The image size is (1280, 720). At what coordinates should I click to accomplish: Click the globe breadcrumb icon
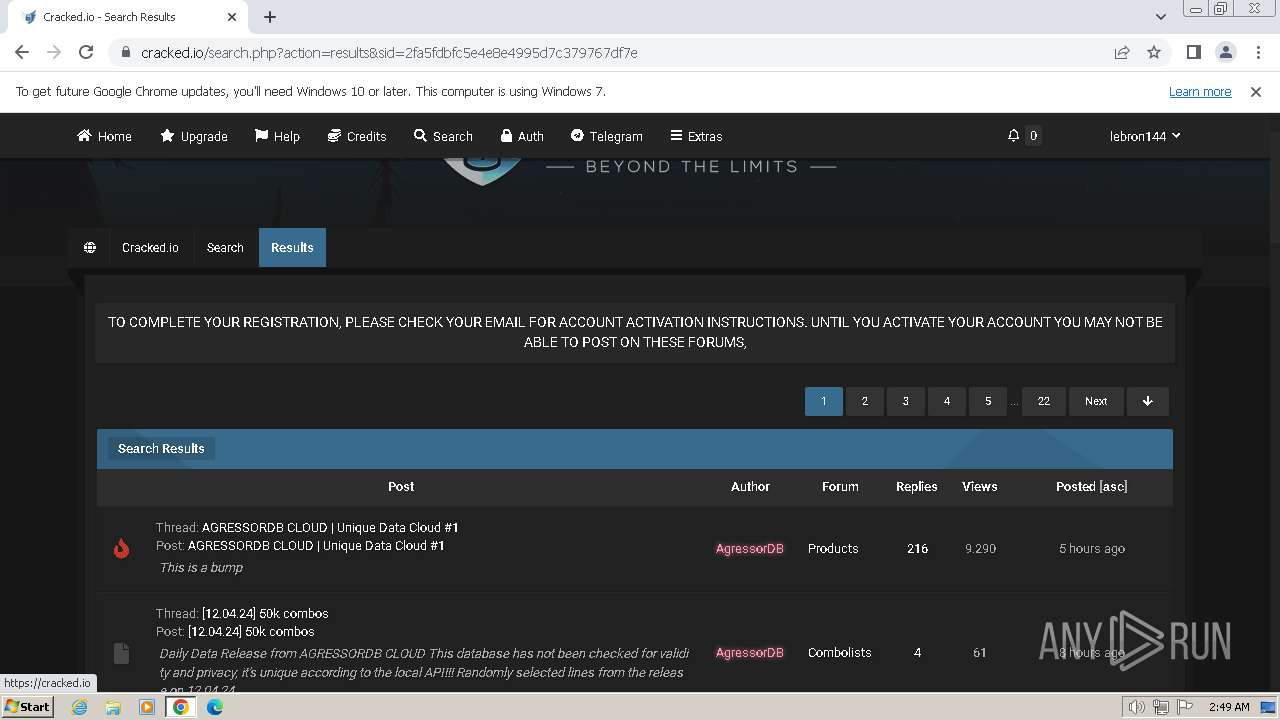pyautogui.click(x=90, y=247)
